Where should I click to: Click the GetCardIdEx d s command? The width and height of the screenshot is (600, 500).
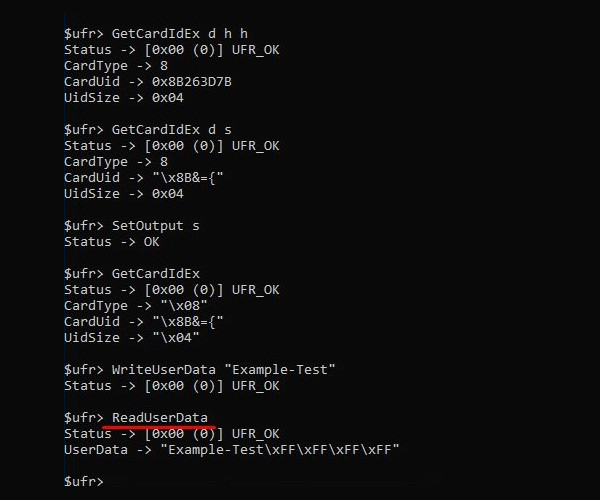click(x=171, y=130)
